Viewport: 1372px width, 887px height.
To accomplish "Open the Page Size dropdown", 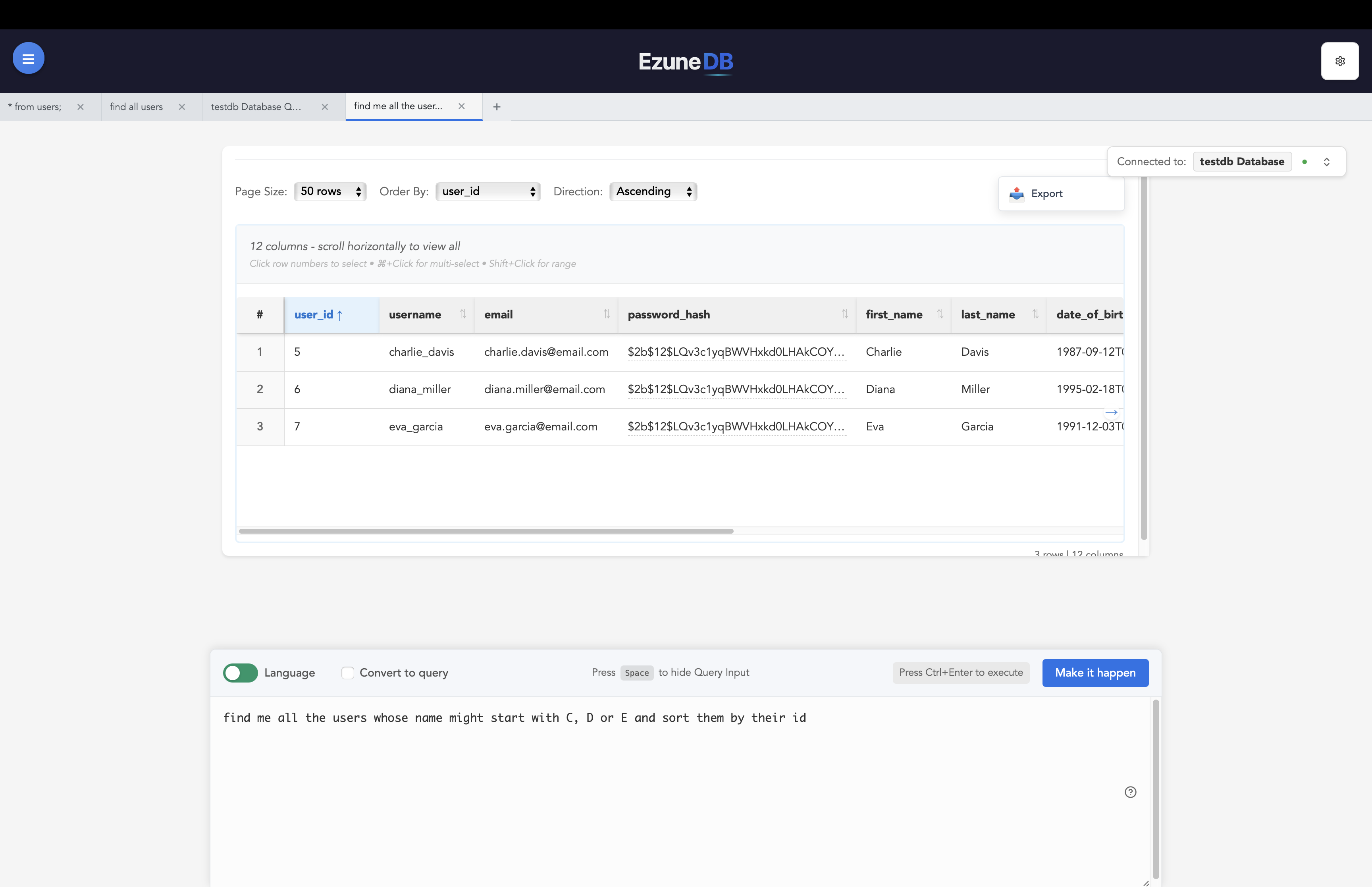I will [x=330, y=191].
